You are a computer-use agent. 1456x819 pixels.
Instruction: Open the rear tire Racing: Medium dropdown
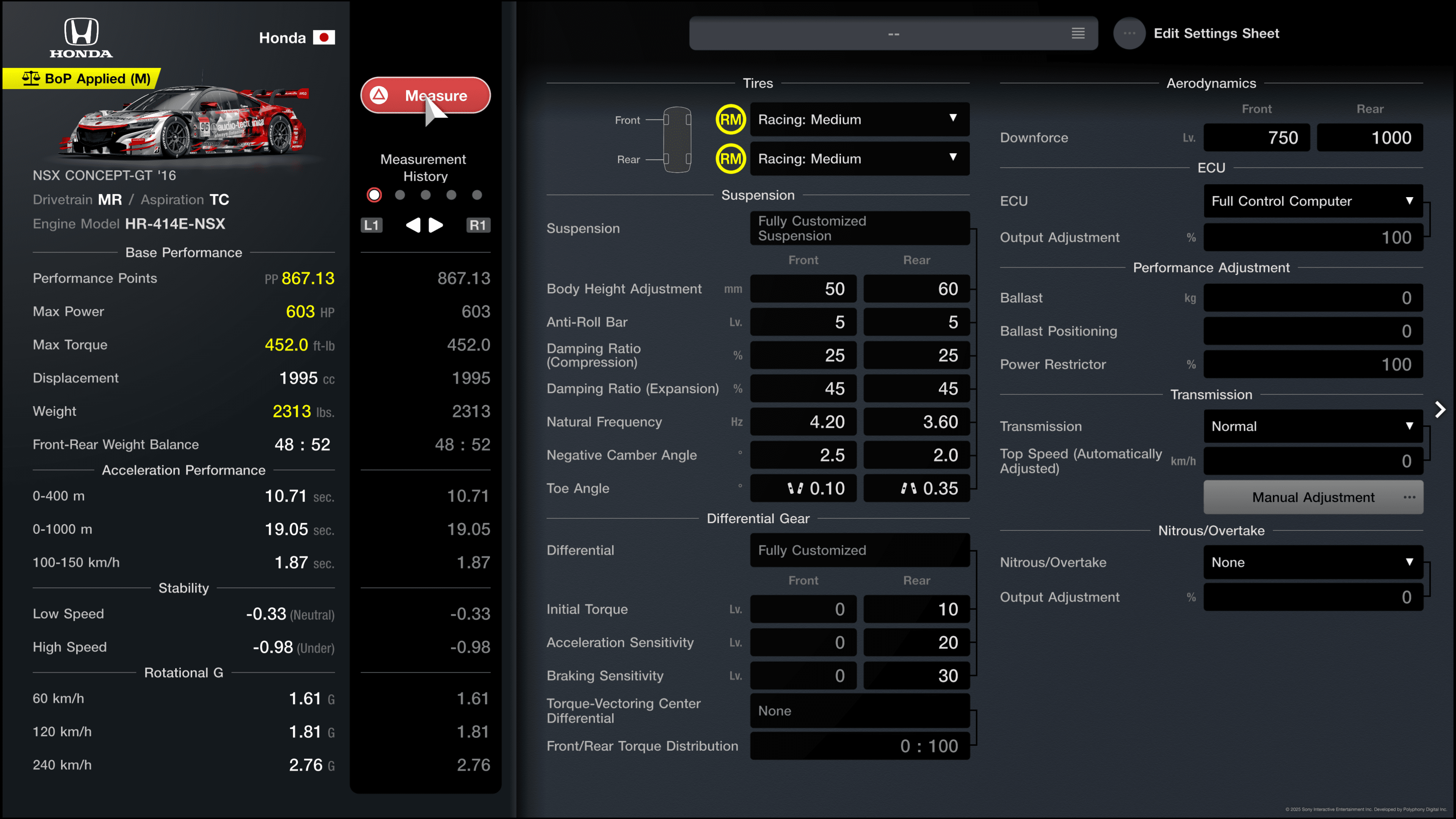tap(860, 159)
